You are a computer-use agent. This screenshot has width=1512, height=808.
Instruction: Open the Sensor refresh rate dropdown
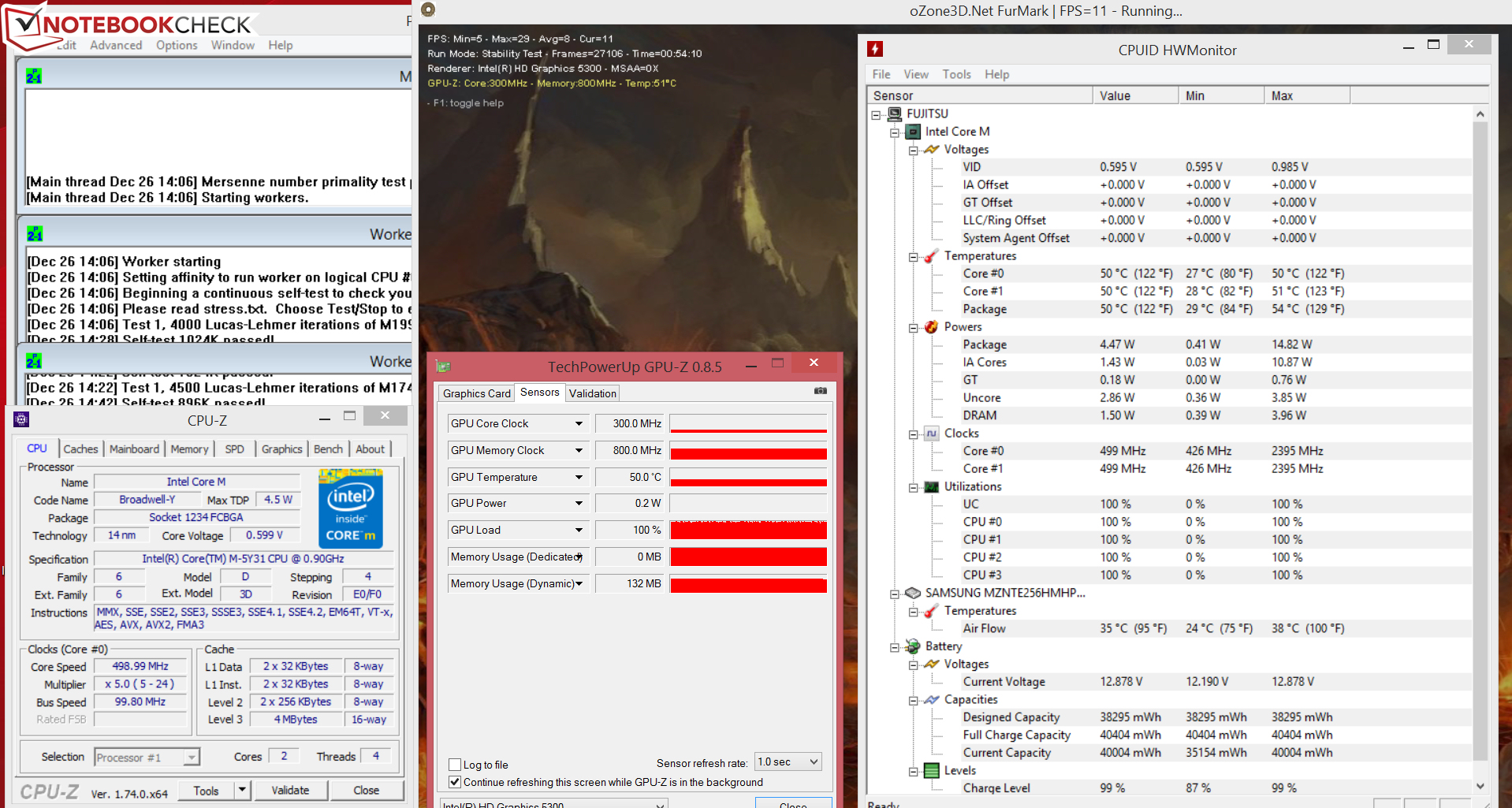point(814,761)
